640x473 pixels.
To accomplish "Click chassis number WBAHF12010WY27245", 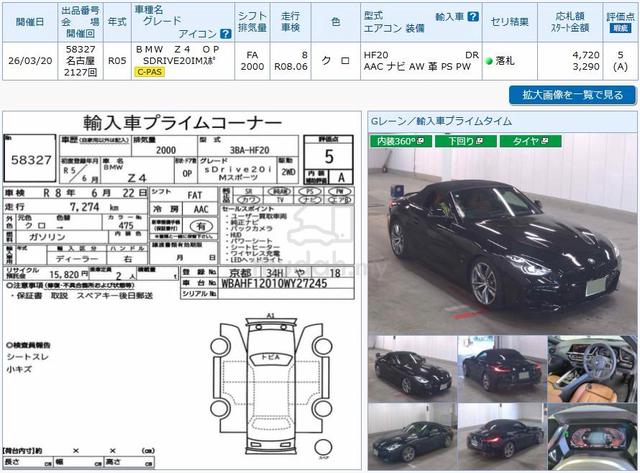I will (x=274, y=283).
